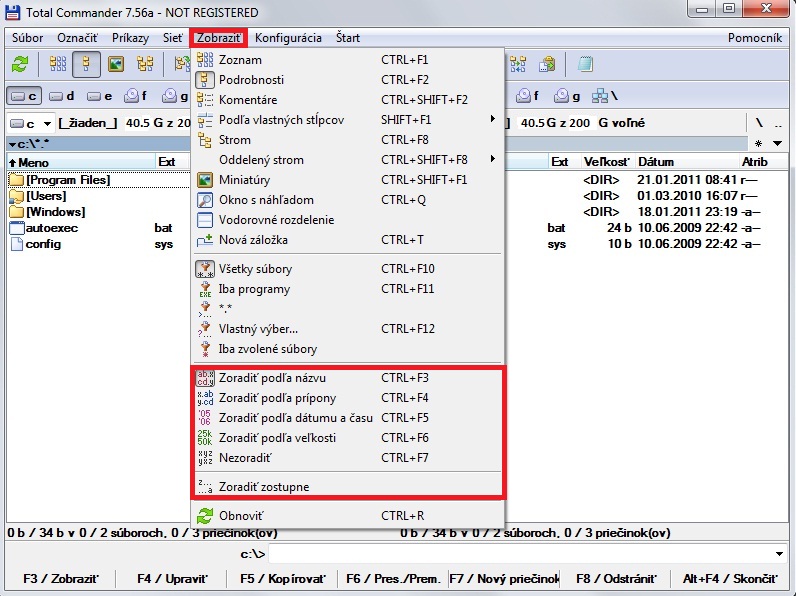Screen dimensions: 796x596
Task: Click F8 / Odstrániť button
Action: point(616,579)
